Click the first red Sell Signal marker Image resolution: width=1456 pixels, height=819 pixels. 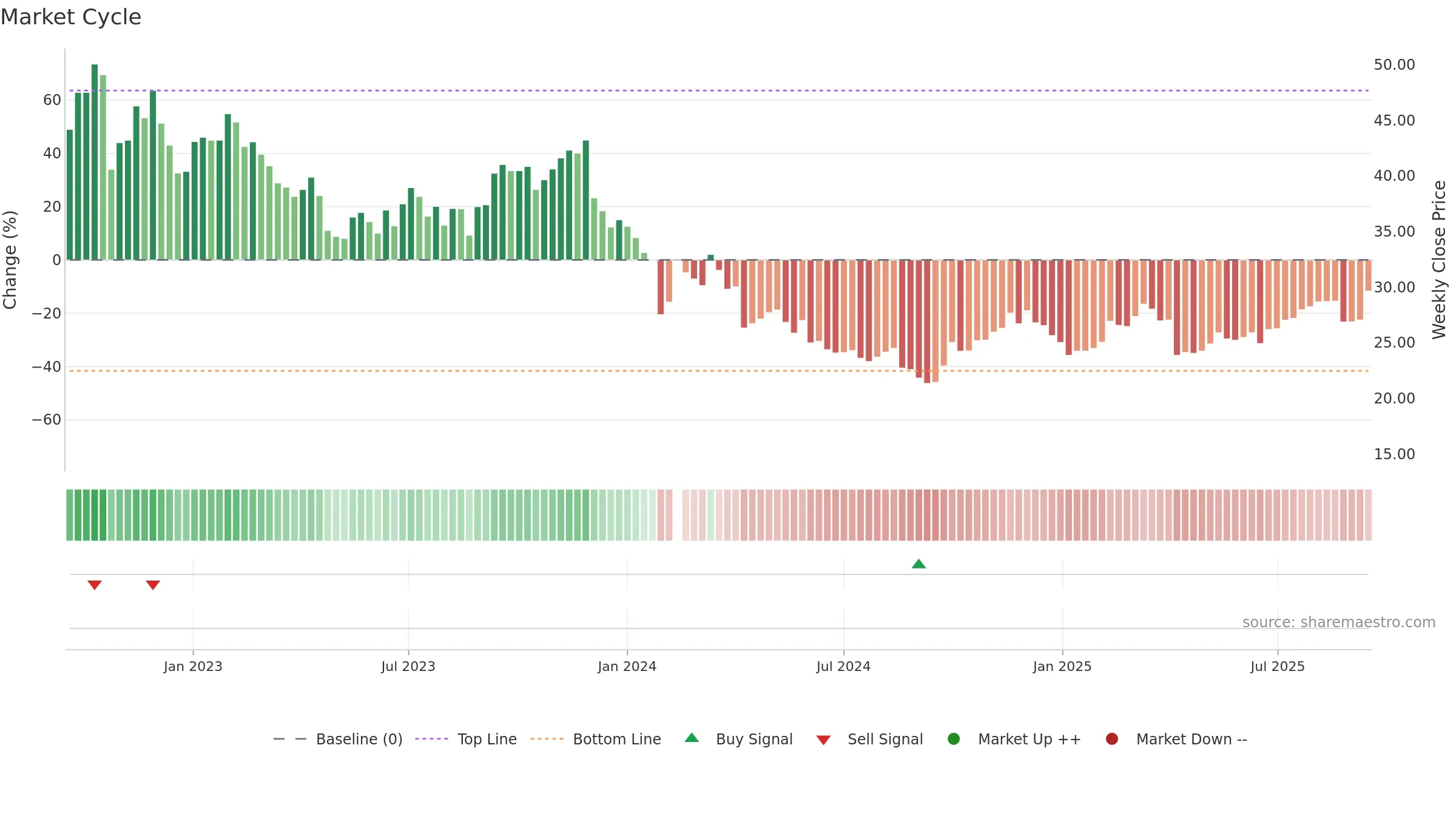(95, 585)
